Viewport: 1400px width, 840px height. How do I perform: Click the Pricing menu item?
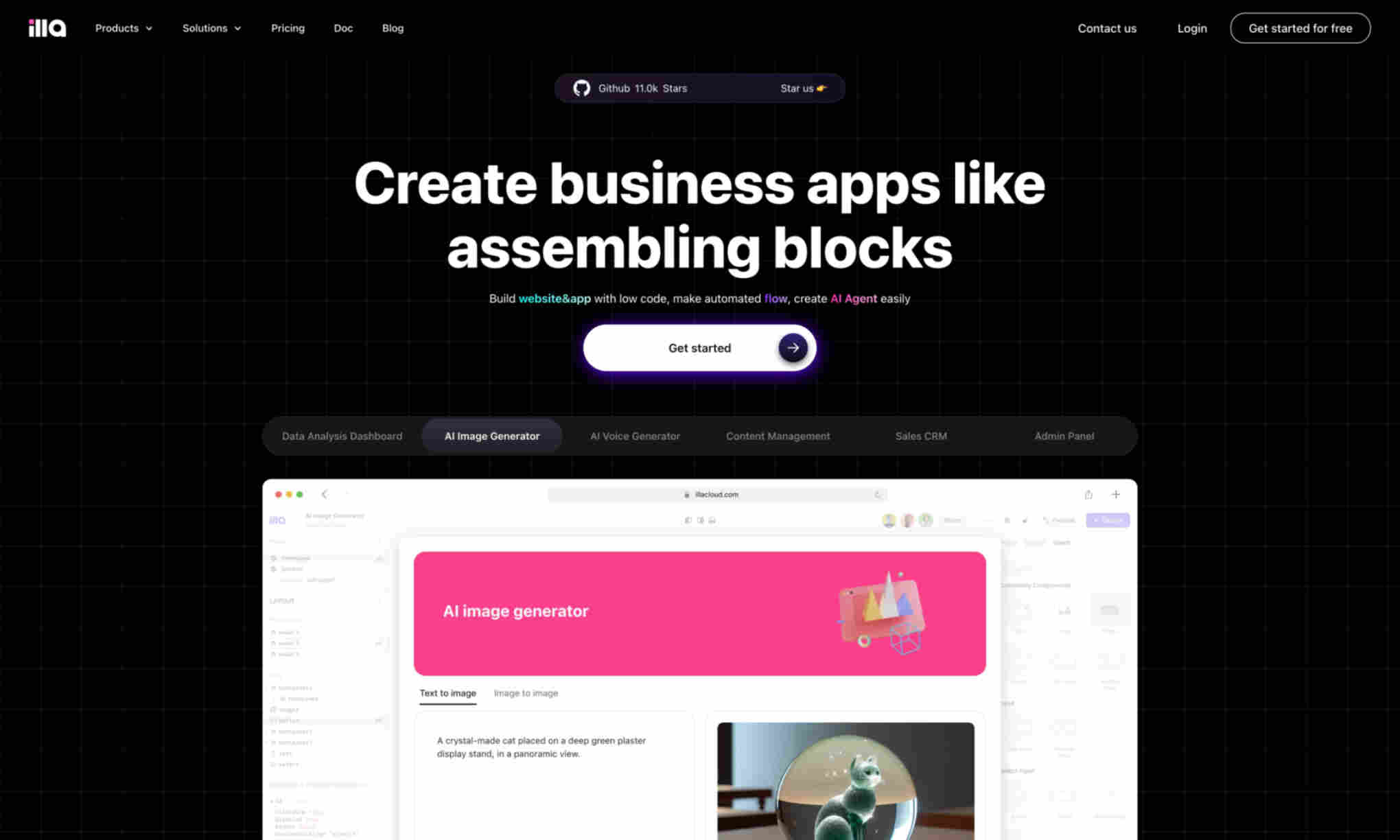tap(287, 28)
